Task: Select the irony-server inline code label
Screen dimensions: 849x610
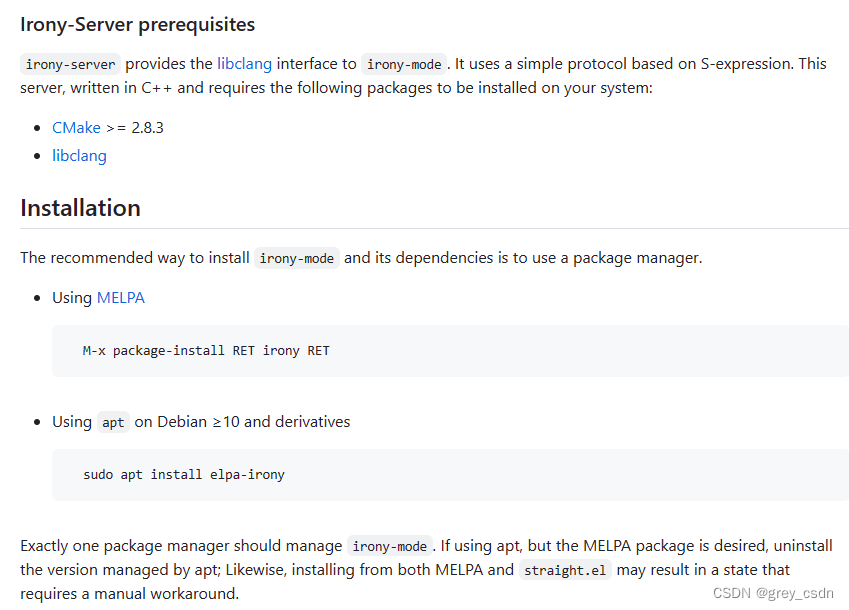Action: point(70,64)
